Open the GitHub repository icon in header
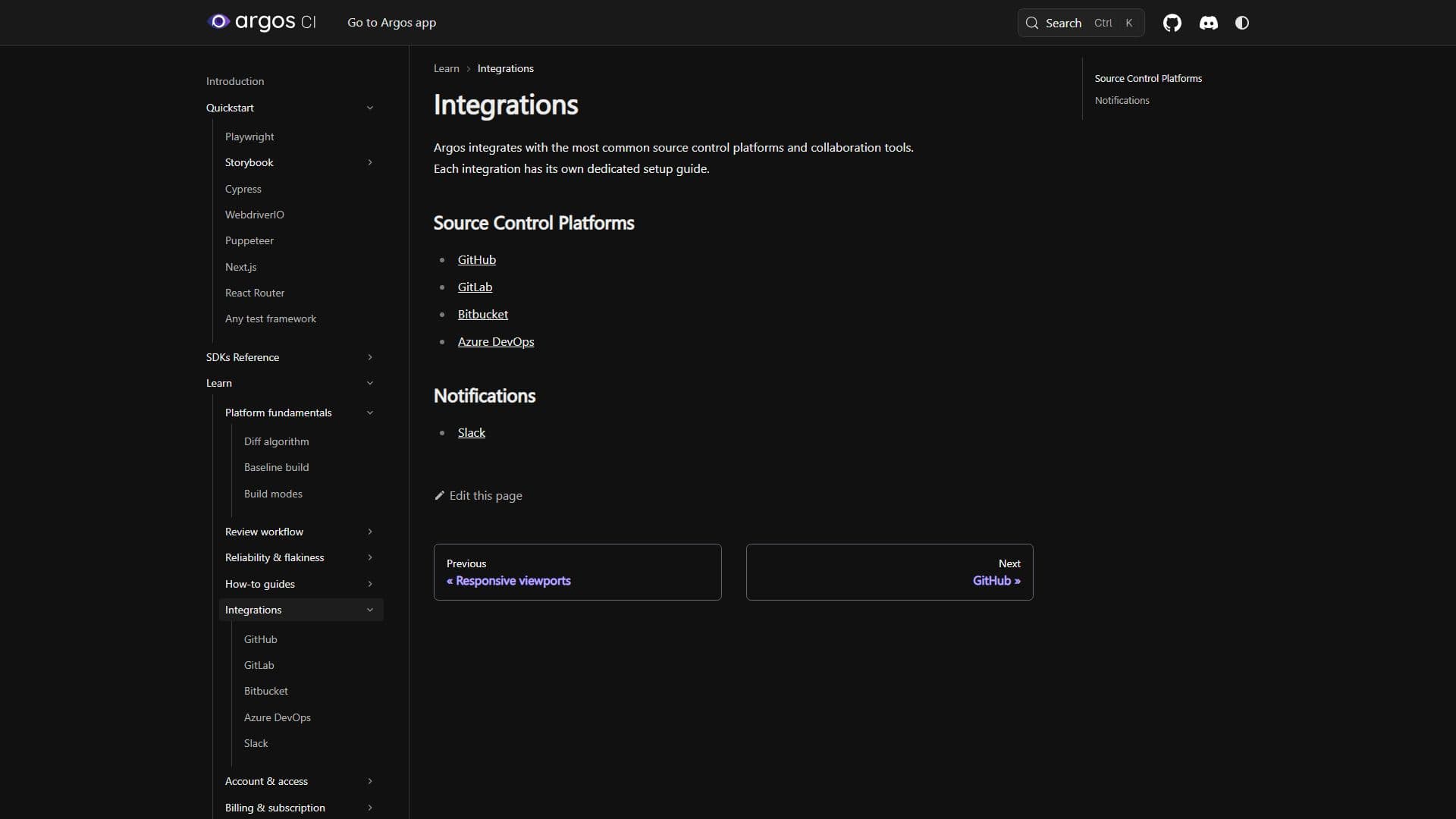This screenshot has width=1456, height=819. [x=1172, y=23]
